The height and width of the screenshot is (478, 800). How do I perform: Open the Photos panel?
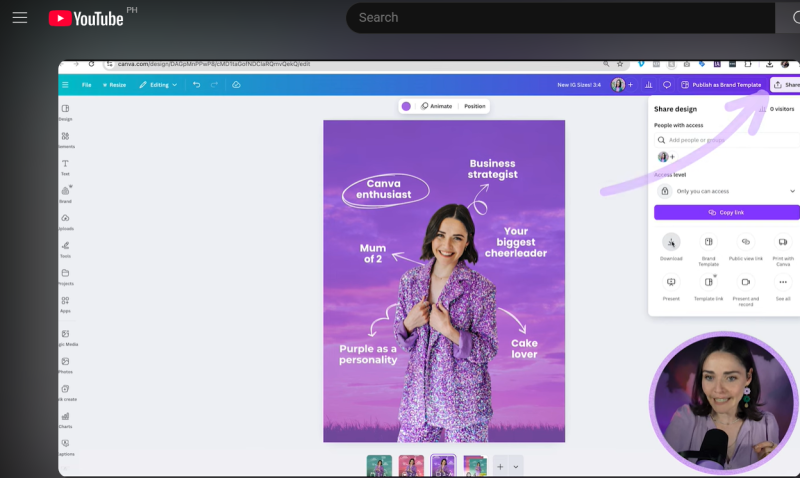point(65,365)
